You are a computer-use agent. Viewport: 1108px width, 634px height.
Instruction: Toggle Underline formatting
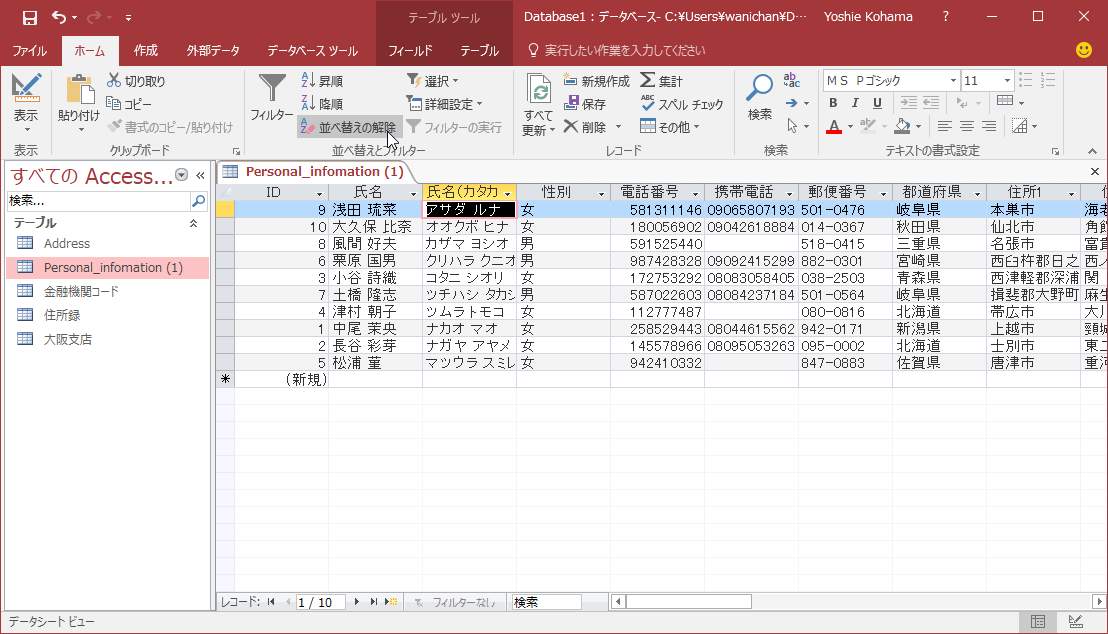tap(877, 103)
